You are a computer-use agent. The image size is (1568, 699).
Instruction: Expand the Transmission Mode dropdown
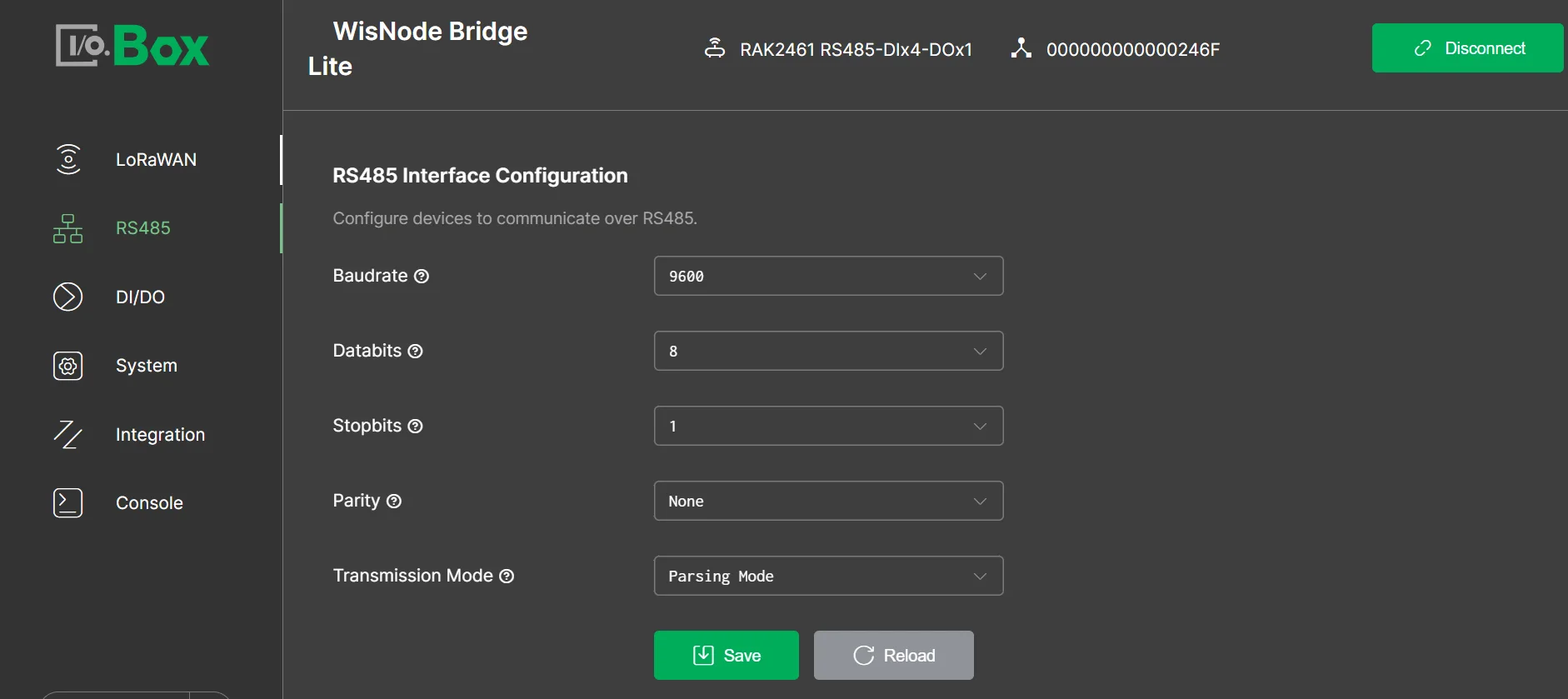pyautogui.click(x=829, y=576)
